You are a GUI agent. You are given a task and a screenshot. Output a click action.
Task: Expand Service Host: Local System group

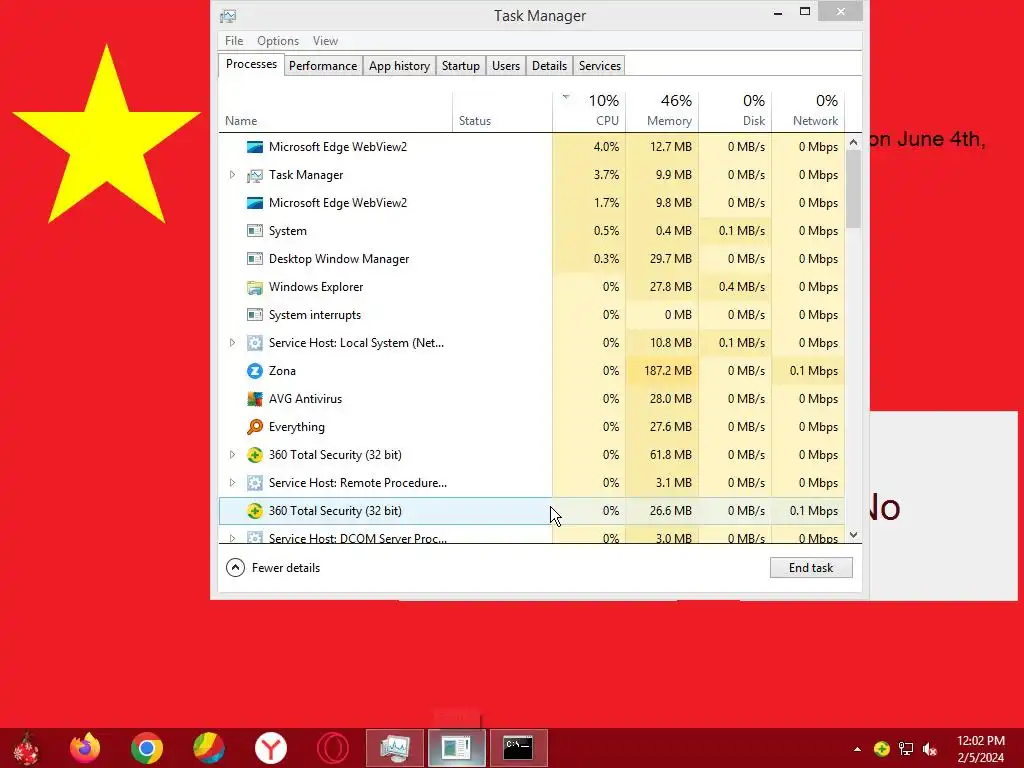232,343
